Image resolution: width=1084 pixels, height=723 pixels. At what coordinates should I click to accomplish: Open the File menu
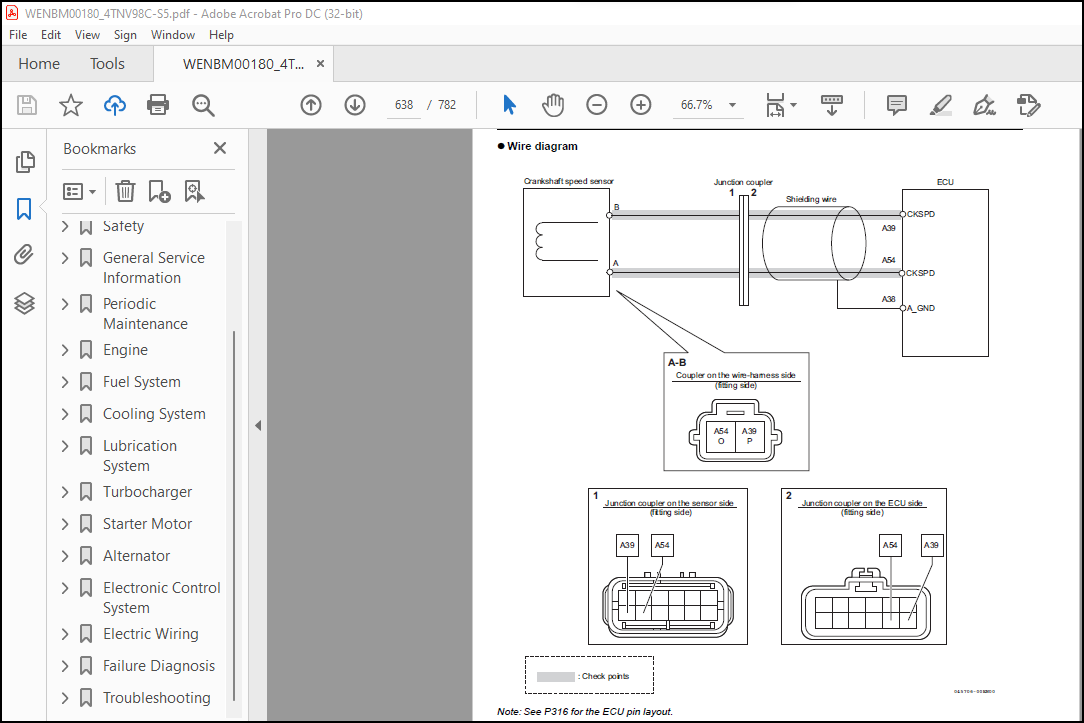click(18, 35)
